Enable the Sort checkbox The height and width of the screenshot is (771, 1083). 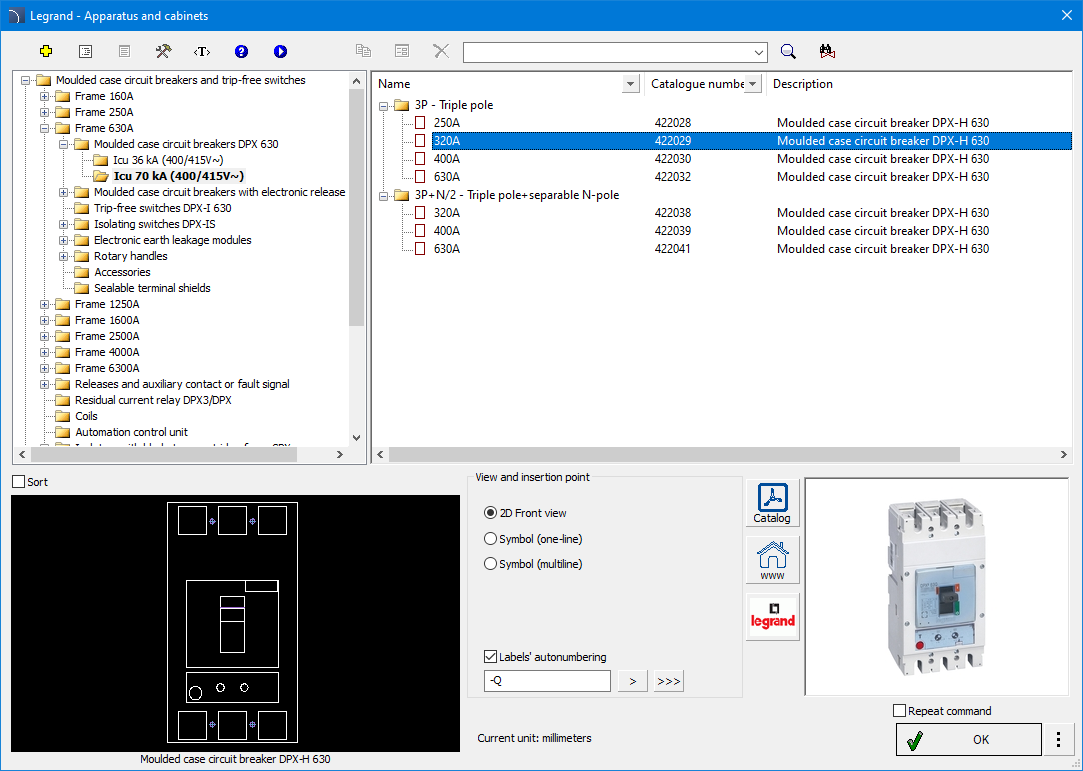[19, 482]
